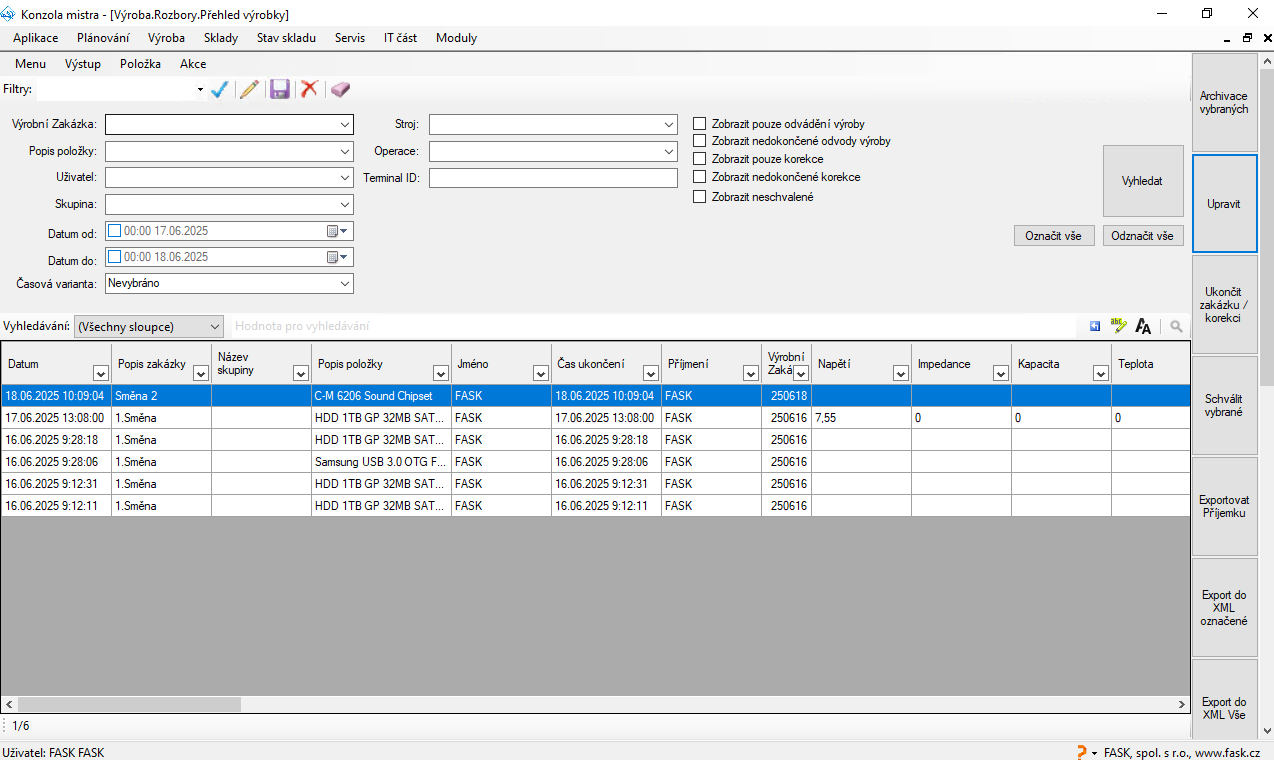The height and width of the screenshot is (760, 1274).
Task: Click the 'Označit vše' button
Action: [x=1054, y=236]
